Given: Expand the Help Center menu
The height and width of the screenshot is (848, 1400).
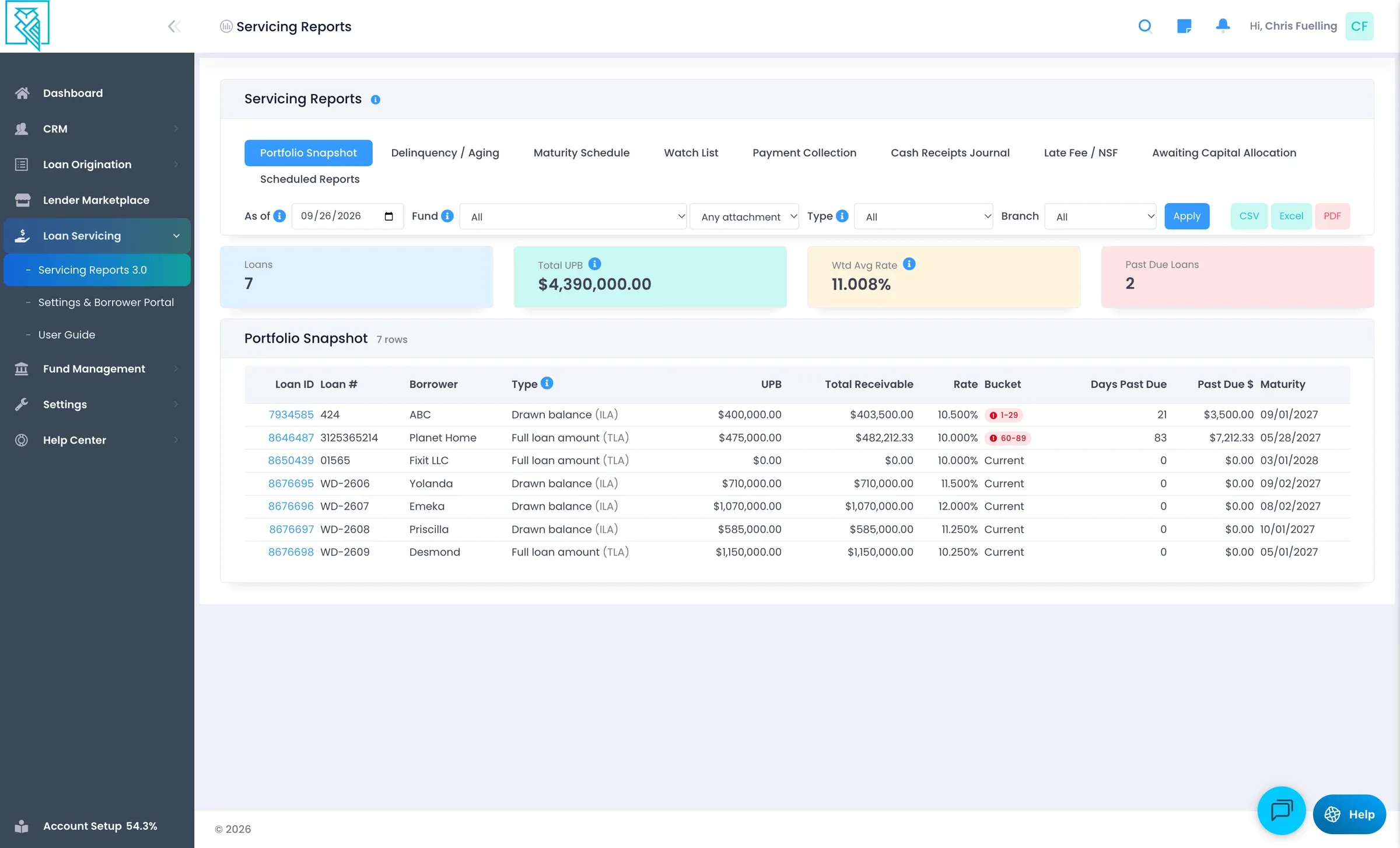Looking at the screenshot, I should (x=97, y=440).
